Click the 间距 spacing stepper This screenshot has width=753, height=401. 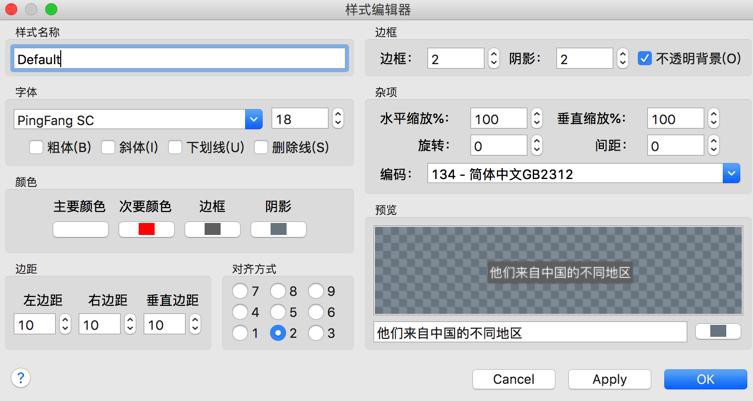tap(714, 146)
